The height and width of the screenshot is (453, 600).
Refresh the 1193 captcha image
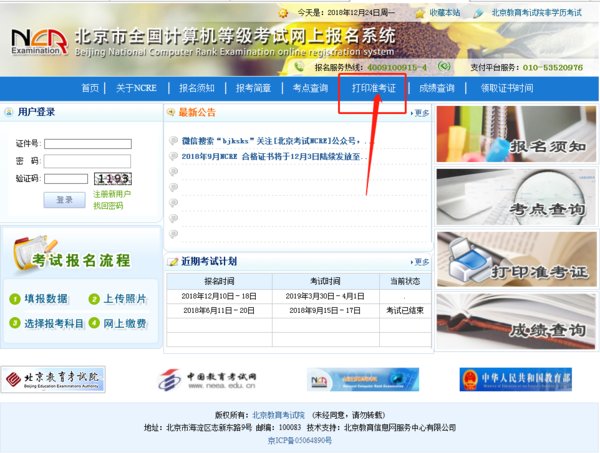(x=113, y=178)
